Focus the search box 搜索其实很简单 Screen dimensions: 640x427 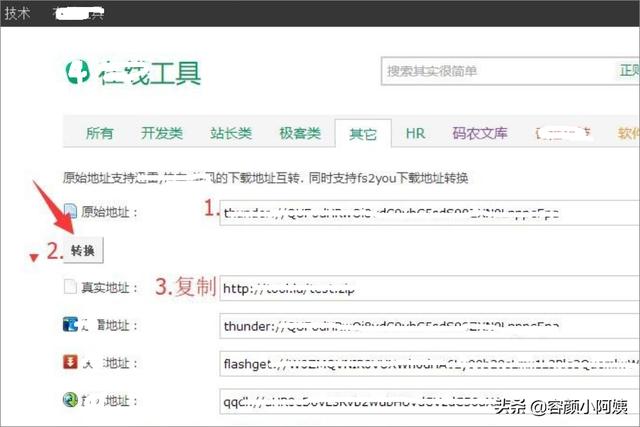click(495, 71)
